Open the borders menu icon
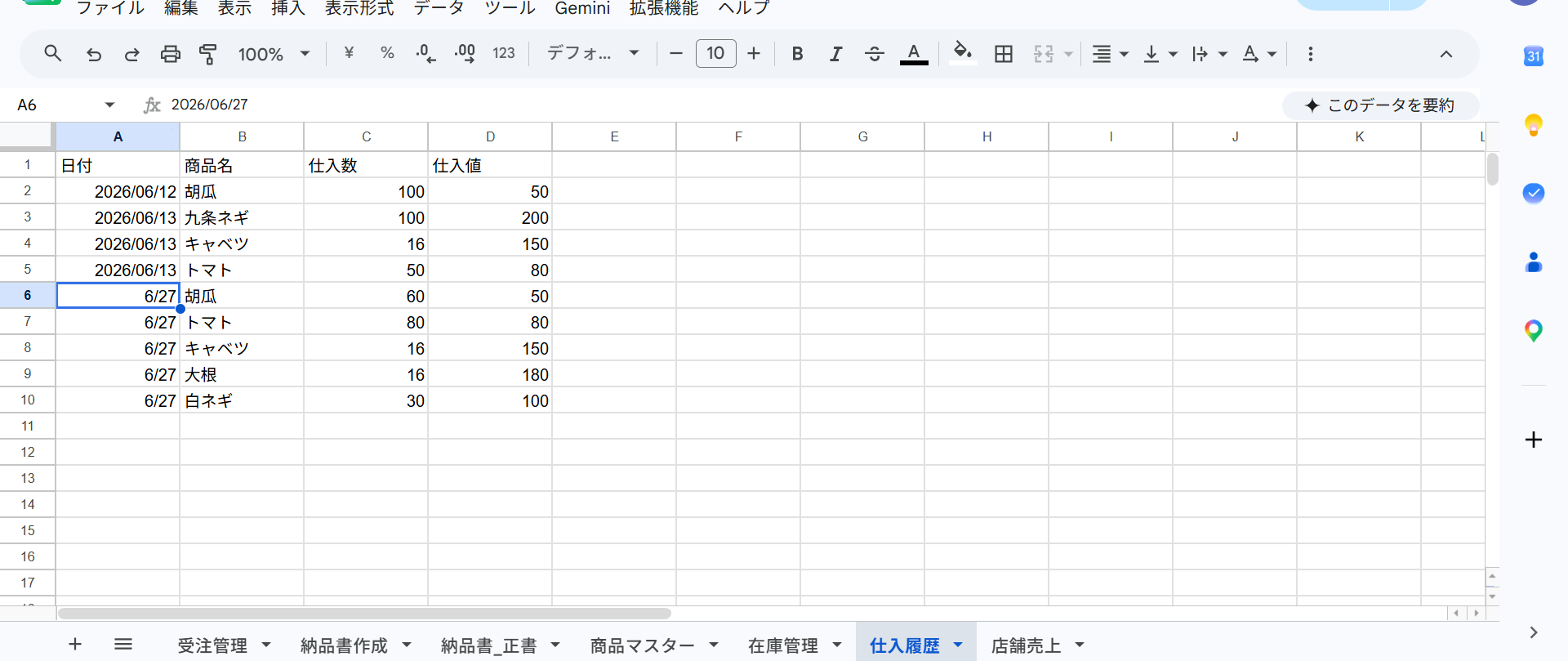This screenshot has width=1568, height=661. [x=1004, y=54]
